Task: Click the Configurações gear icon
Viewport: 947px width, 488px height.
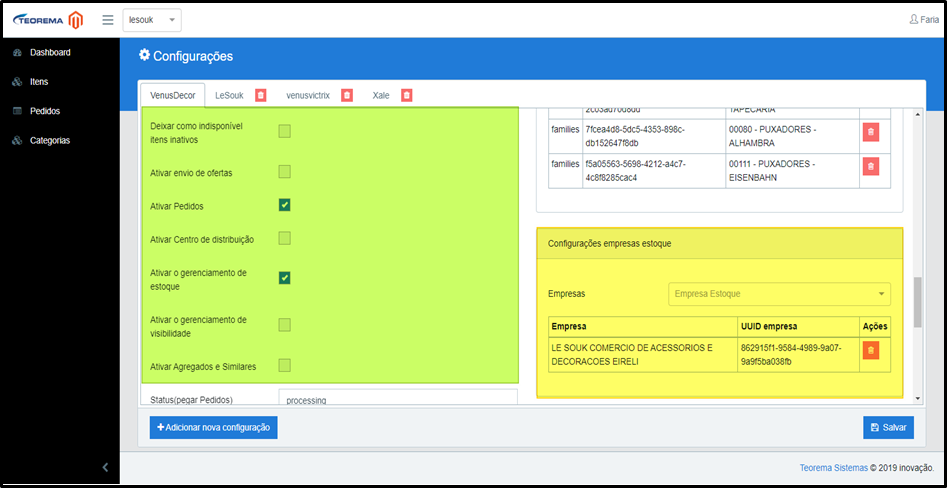Action: [144, 56]
